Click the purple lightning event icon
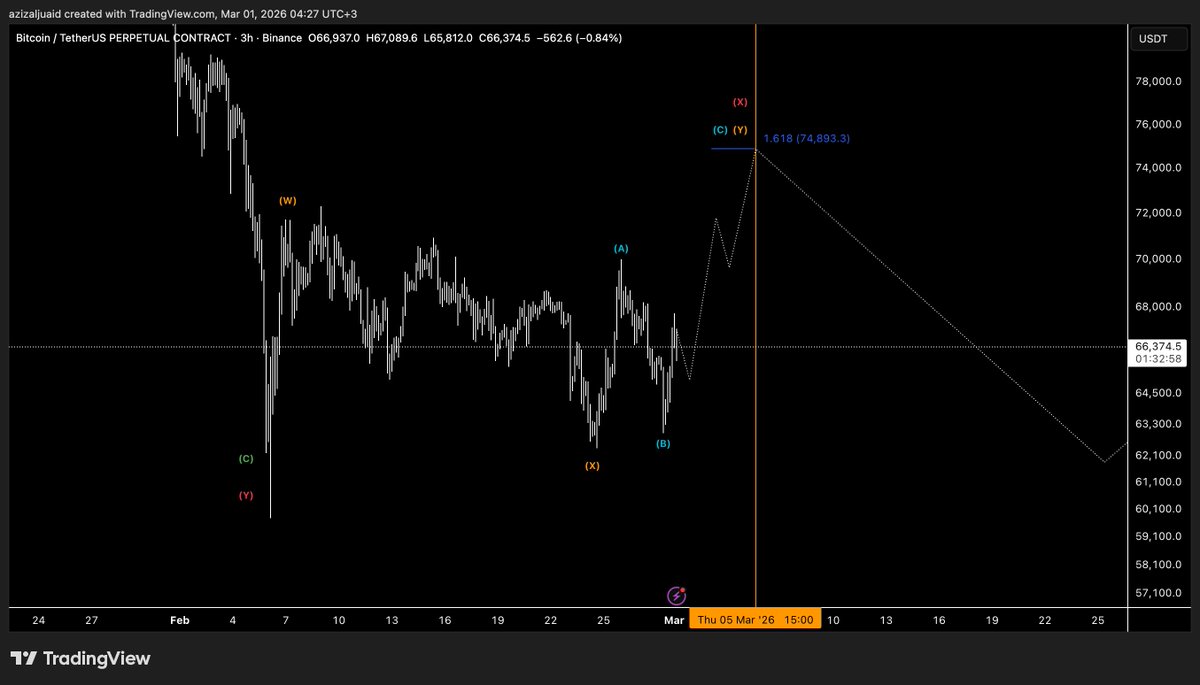The image size is (1200, 685). pyautogui.click(x=676, y=596)
